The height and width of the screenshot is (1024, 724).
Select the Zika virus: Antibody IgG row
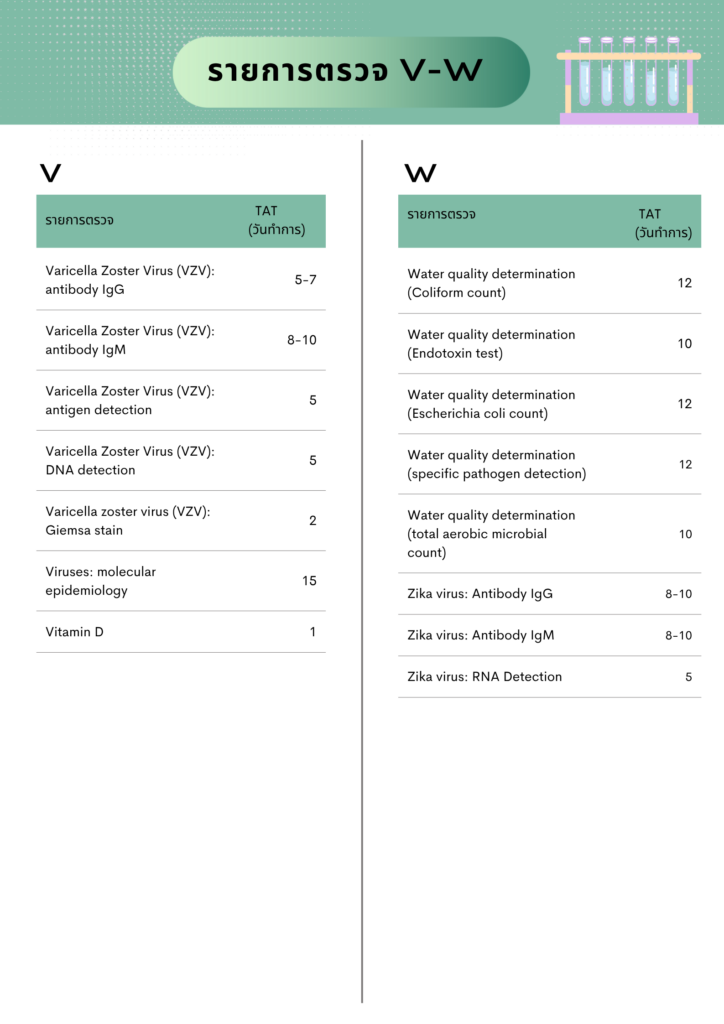pyautogui.click(x=550, y=594)
